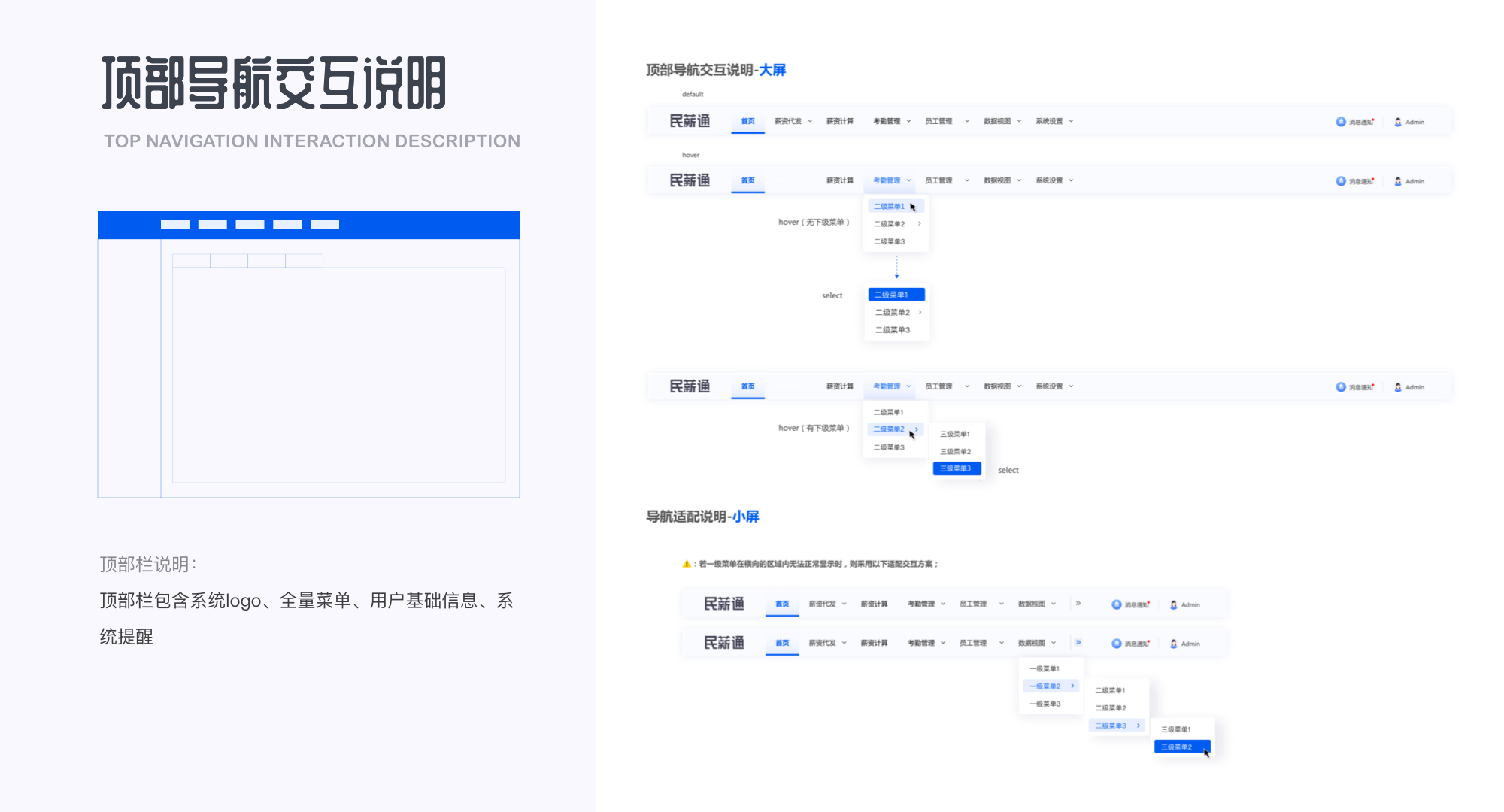1504x812 pixels.
Task: Select blue 考勤管理 in the hover-labeled navbar
Action: coord(887,180)
